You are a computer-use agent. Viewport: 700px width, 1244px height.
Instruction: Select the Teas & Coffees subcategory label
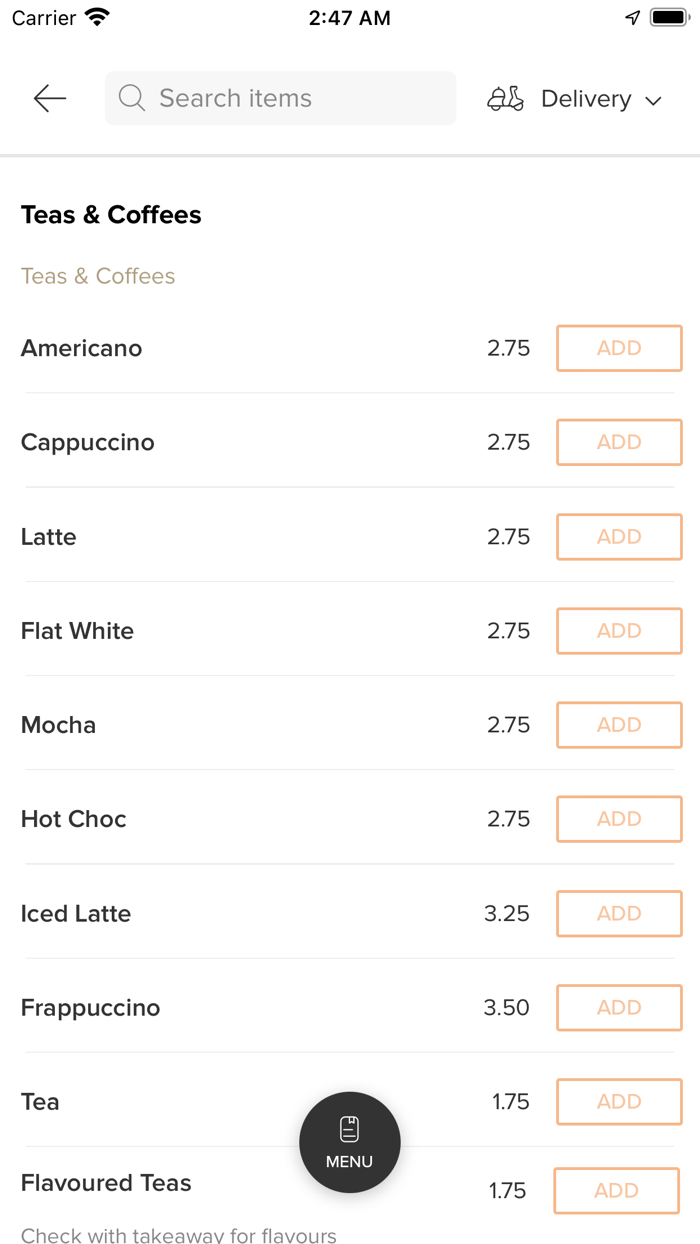pos(98,276)
